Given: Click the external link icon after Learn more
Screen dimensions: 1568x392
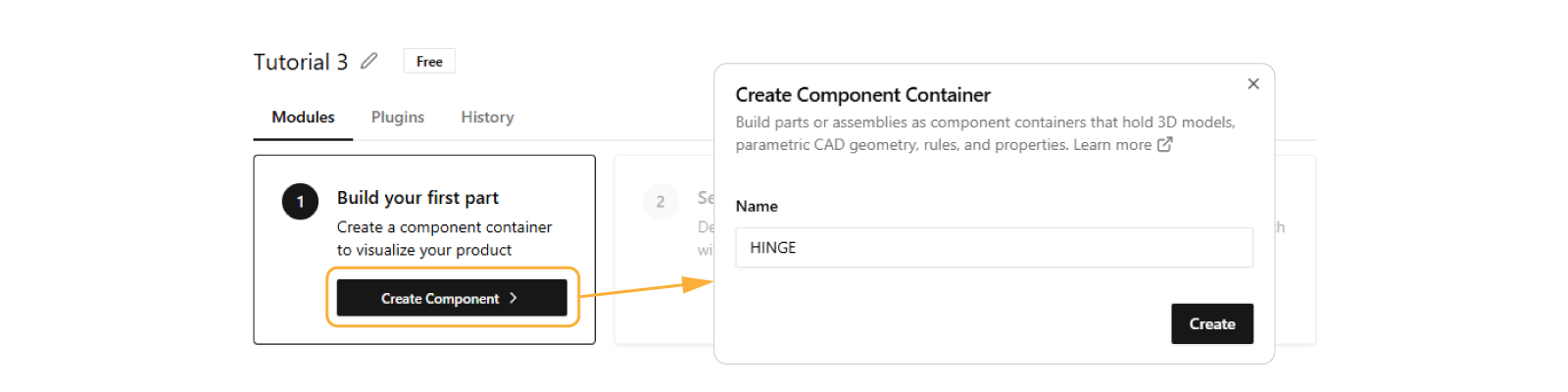Looking at the screenshot, I should click(1164, 145).
